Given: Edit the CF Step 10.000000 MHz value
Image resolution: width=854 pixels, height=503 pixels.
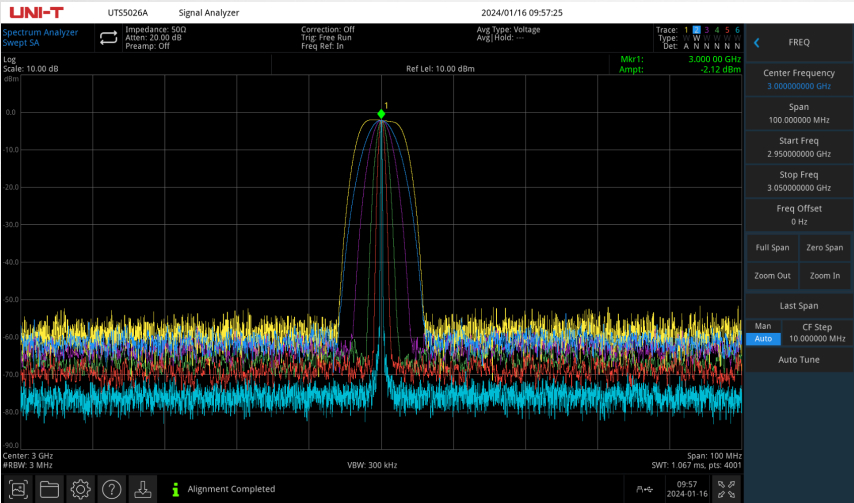Looking at the screenshot, I should click(817, 333).
